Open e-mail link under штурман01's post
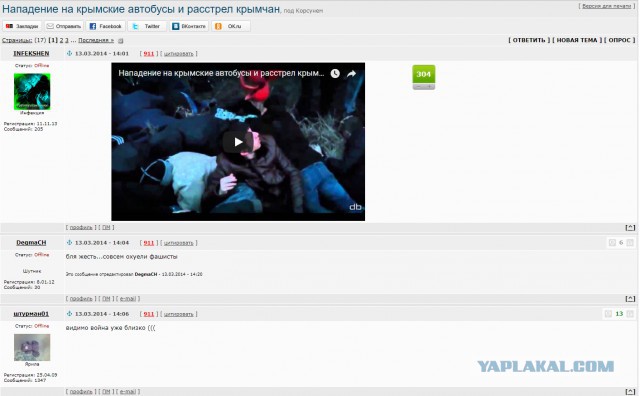 (x=128, y=391)
